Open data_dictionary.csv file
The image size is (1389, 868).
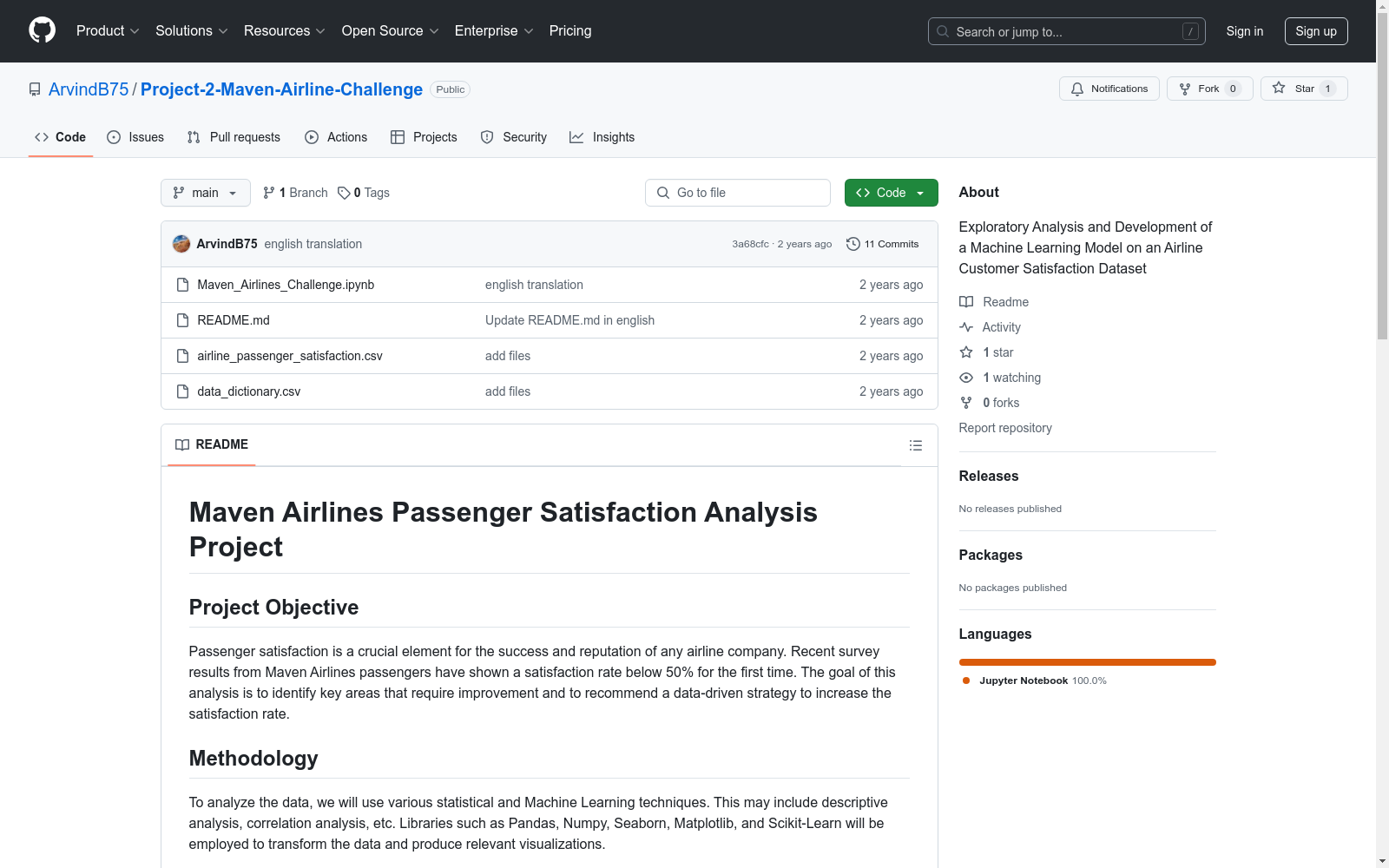click(x=249, y=391)
